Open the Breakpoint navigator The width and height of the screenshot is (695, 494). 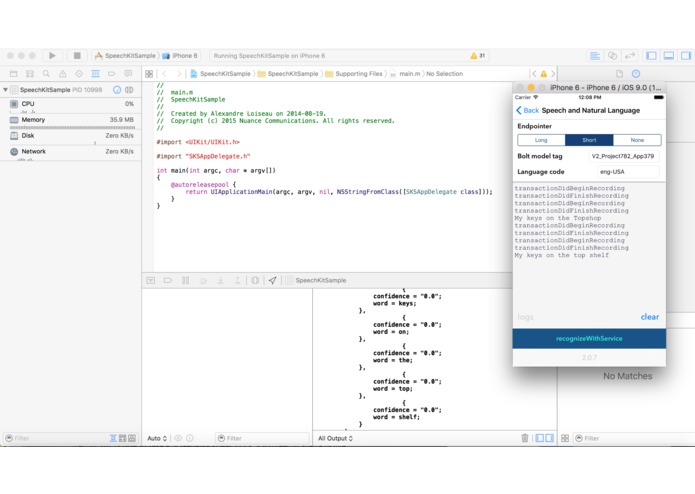pyautogui.click(x=112, y=74)
